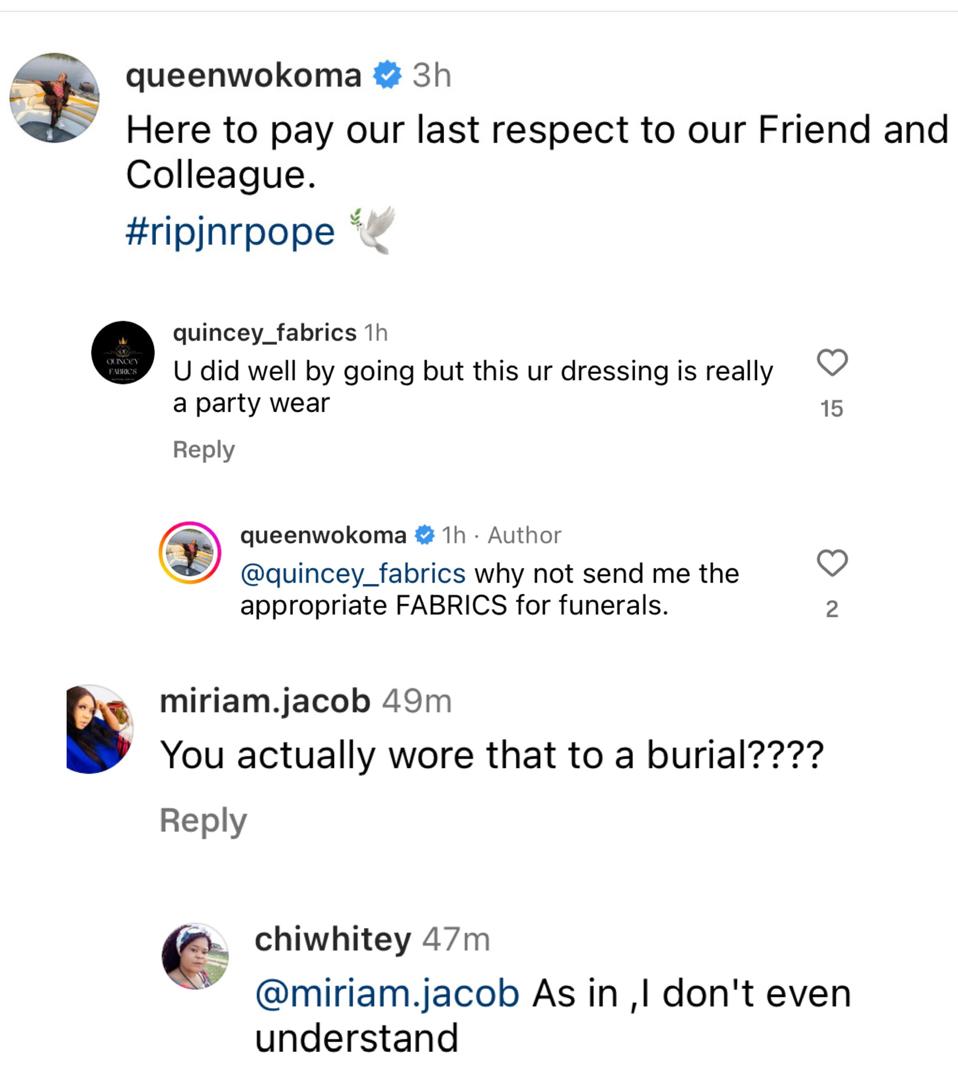Like queenwokoma's FABRICS reply with heart

(x=832, y=563)
